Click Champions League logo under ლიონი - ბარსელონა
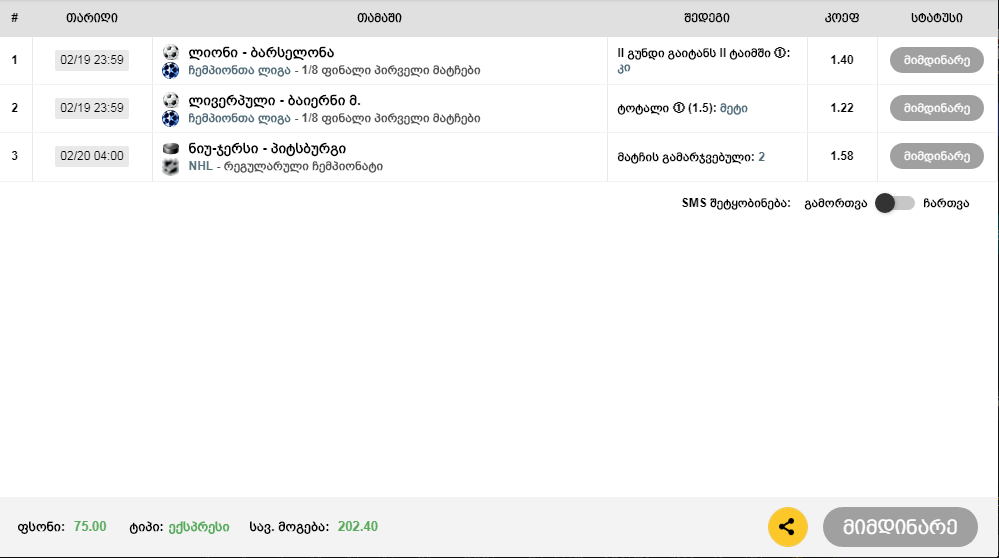Viewport: 999px width, 558px height. point(171,70)
